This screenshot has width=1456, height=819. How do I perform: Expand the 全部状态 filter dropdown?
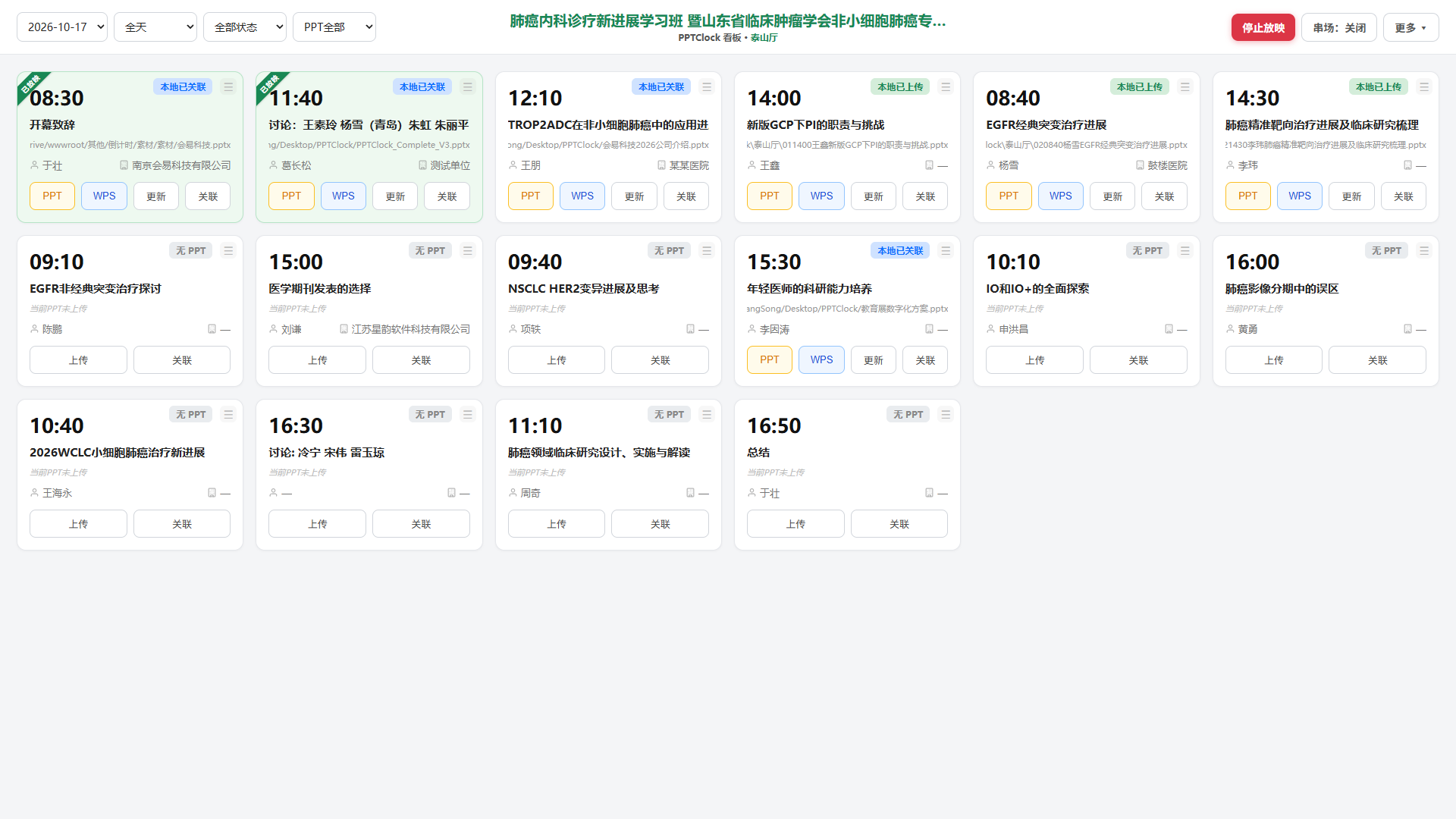click(x=245, y=27)
